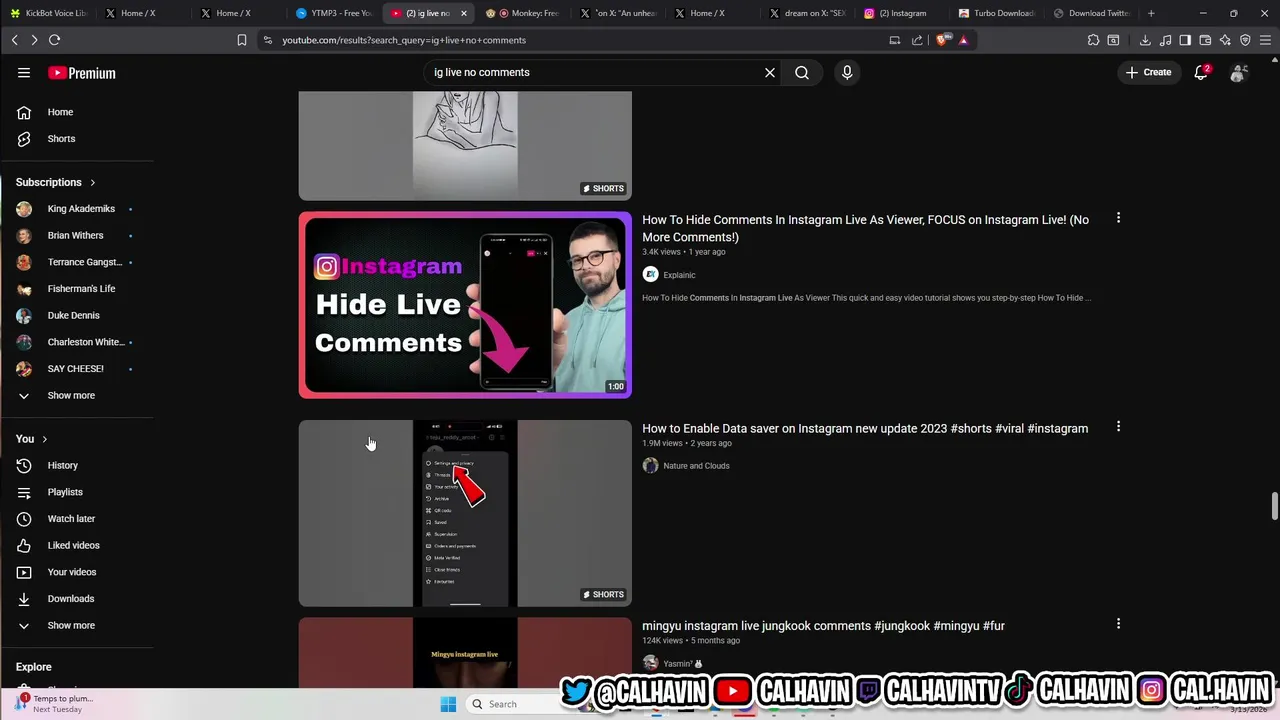
Task: Click the address bar URL
Action: point(404,40)
